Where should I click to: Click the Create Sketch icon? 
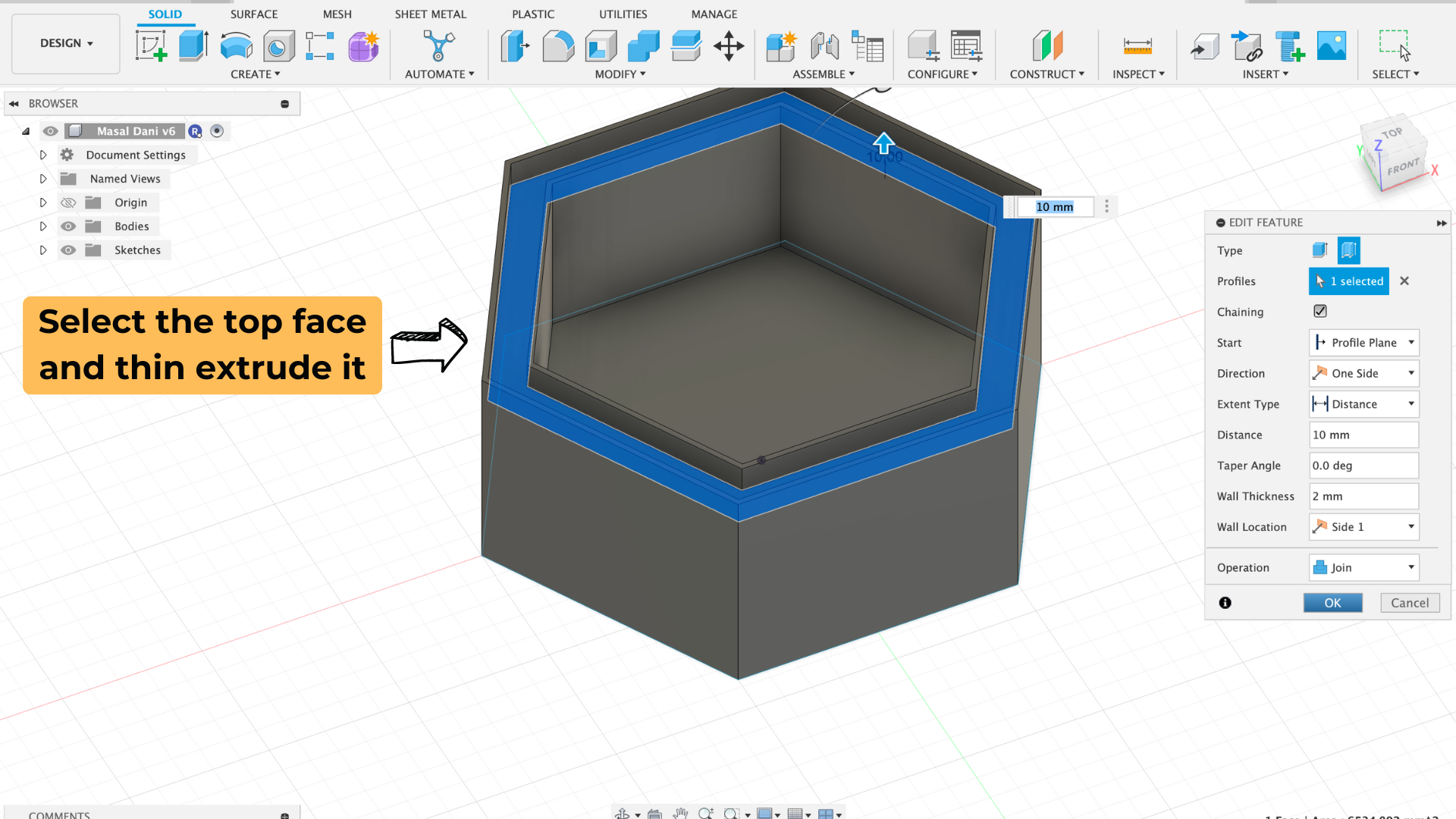pyautogui.click(x=151, y=46)
